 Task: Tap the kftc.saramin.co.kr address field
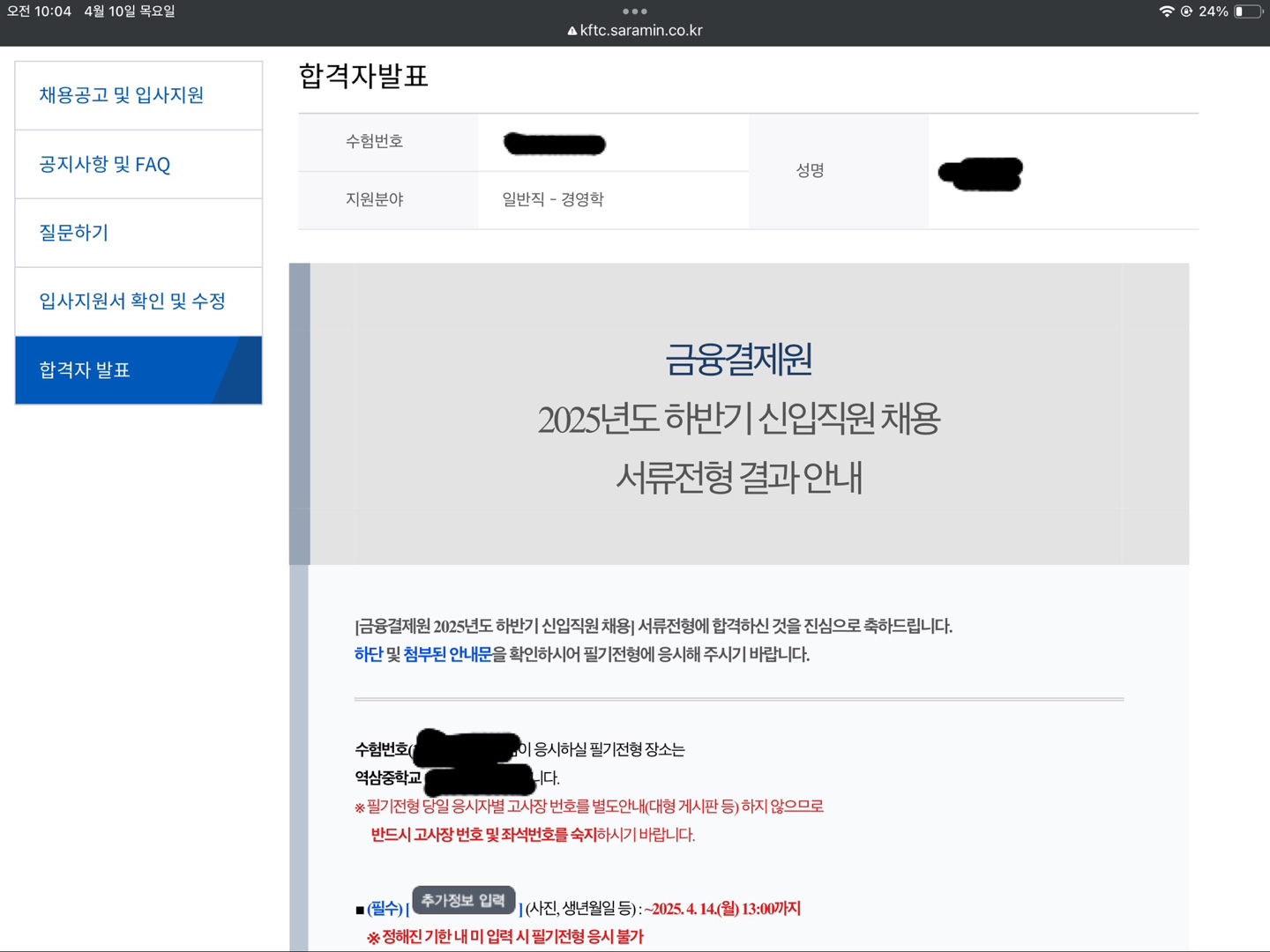coord(641,31)
